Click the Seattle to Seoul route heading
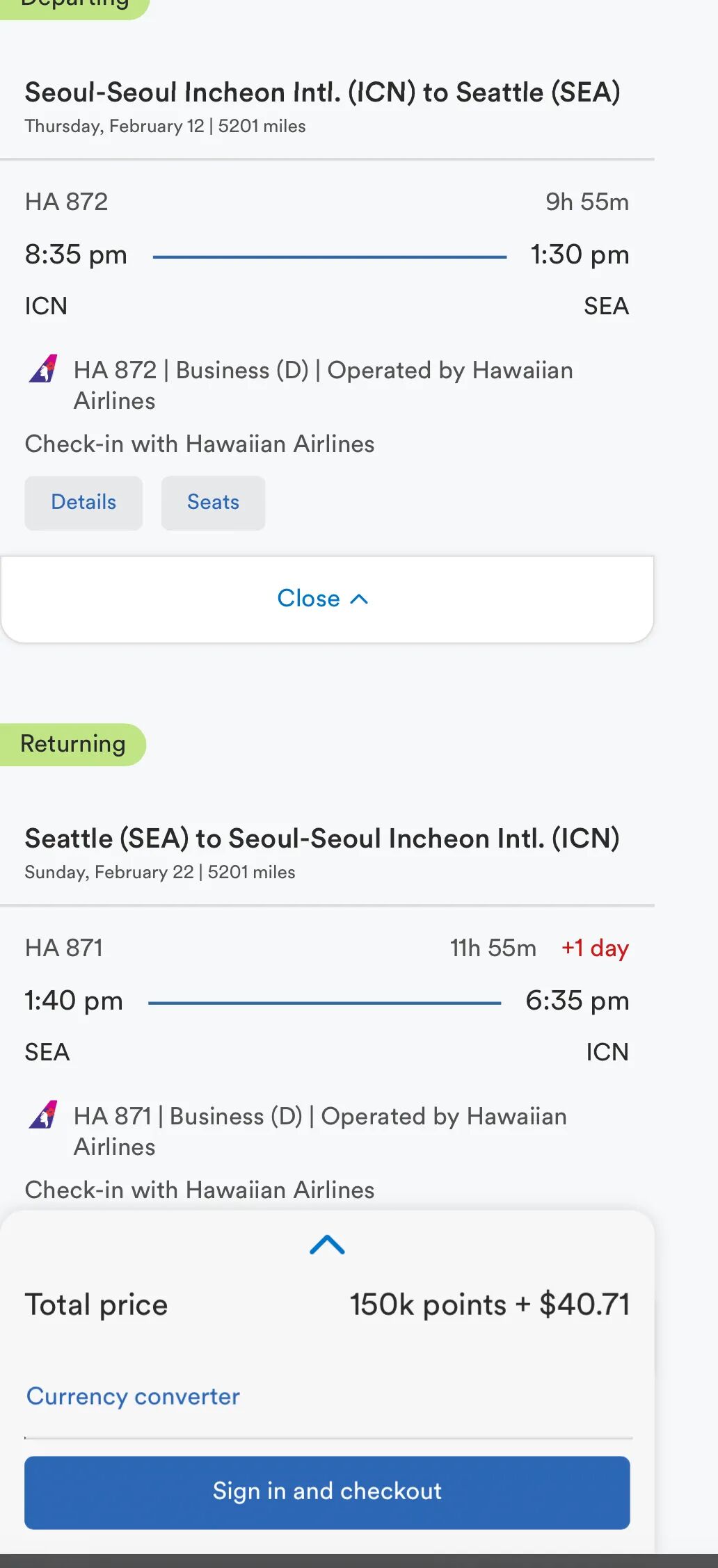The height and width of the screenshot is (1568, 718). (x=322, y=839)
